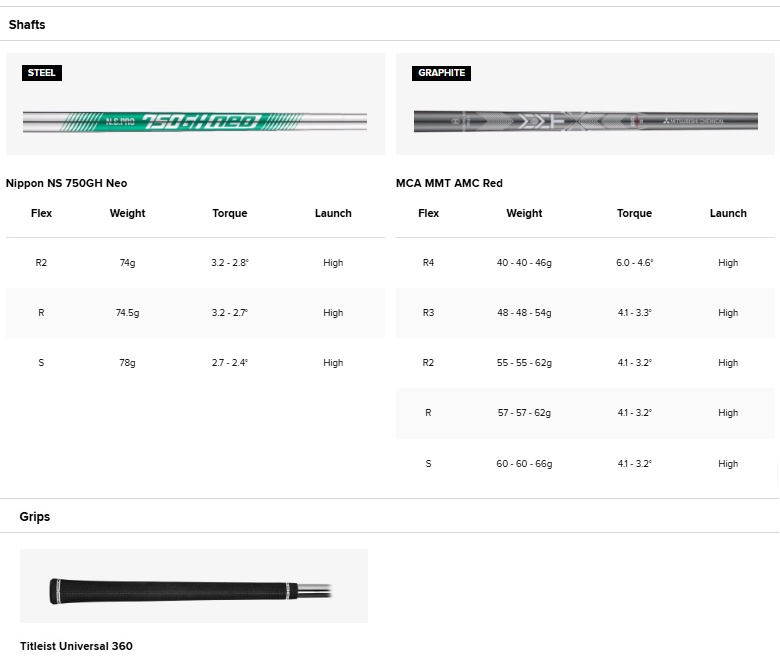Select the STEEL badge label
The width and height of the screenshot is (780, 660).
coord(42,73)
